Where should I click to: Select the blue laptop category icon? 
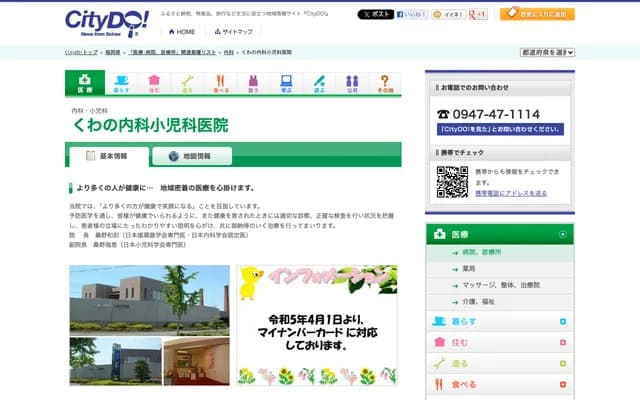[x=286, y=84]
